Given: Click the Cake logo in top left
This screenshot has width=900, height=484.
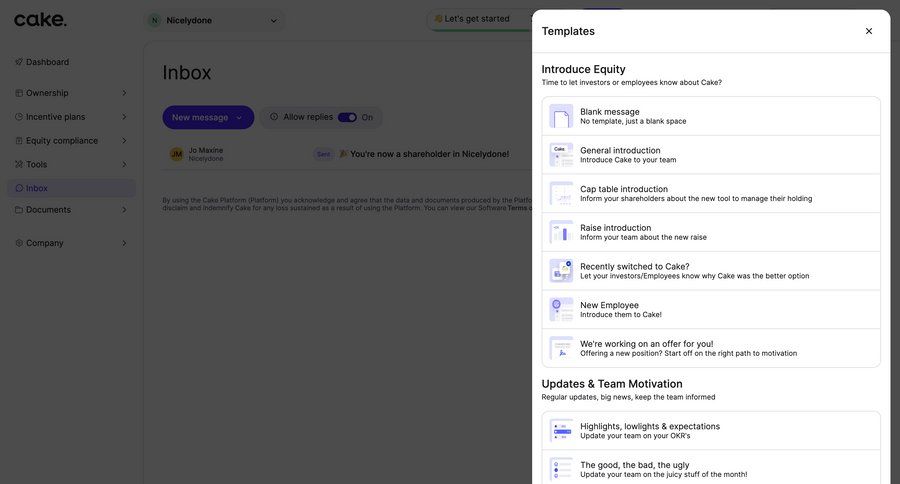Looking at the screenshot, I should (x=41, y=20).
